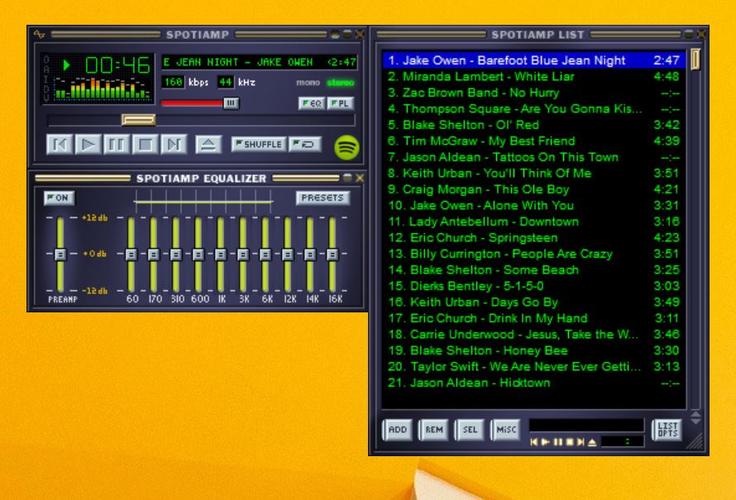Open the REM menu in the playlist window
Image resolution: width=736 pixels, height=500 pixels.
coord(434,430)
